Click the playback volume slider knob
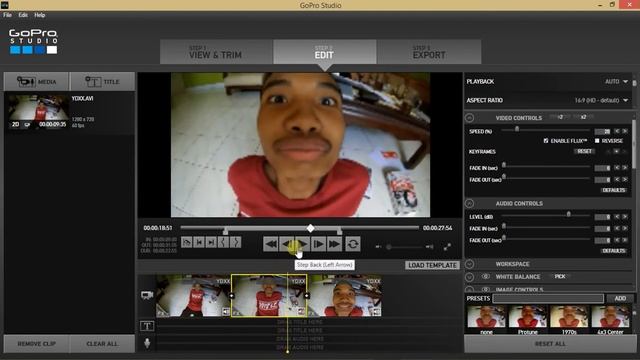The width and height of the screenshot is (640, 360). tap(389, 247)
